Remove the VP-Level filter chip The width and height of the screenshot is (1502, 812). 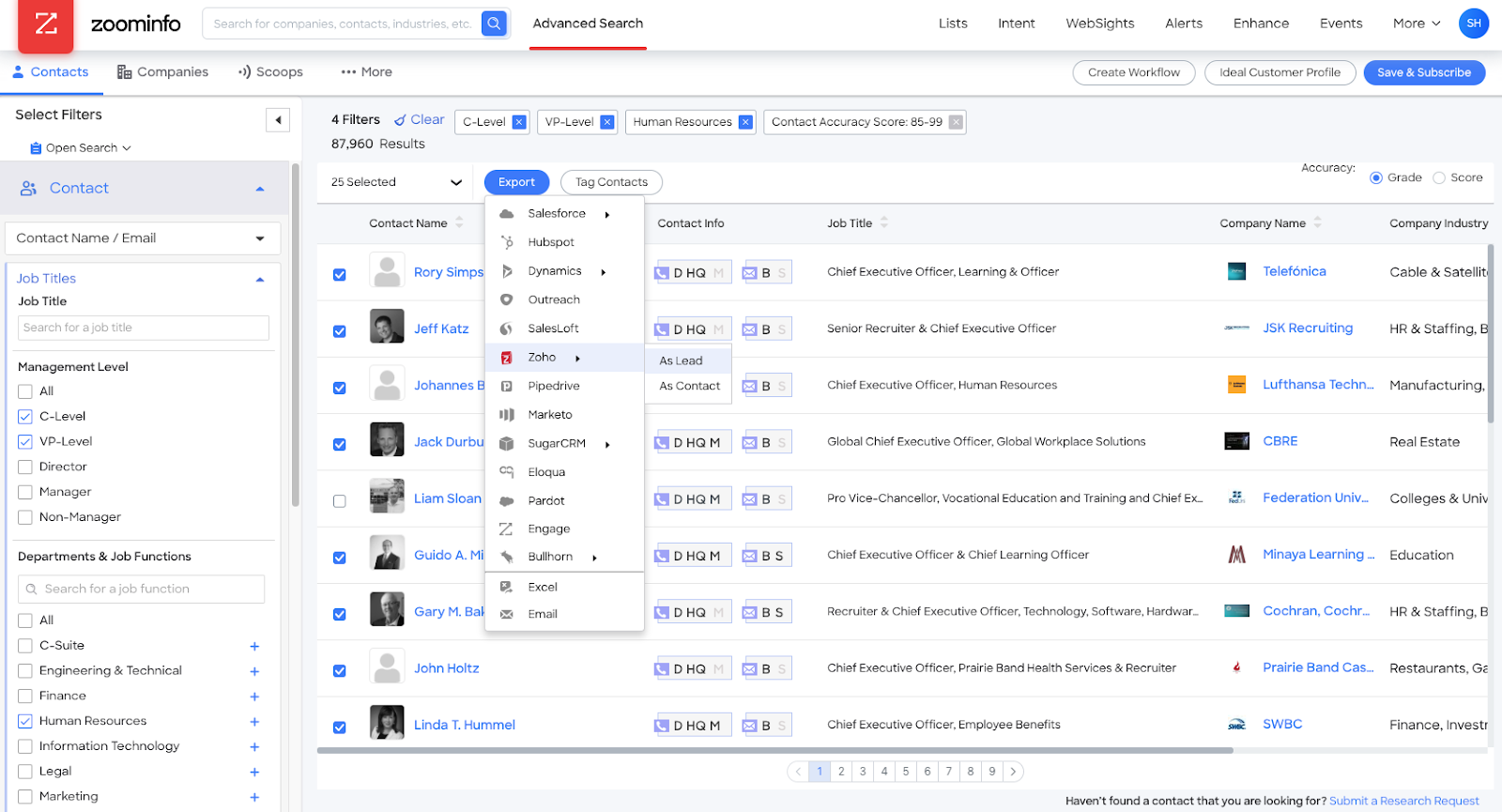click(x=606, y=122)
